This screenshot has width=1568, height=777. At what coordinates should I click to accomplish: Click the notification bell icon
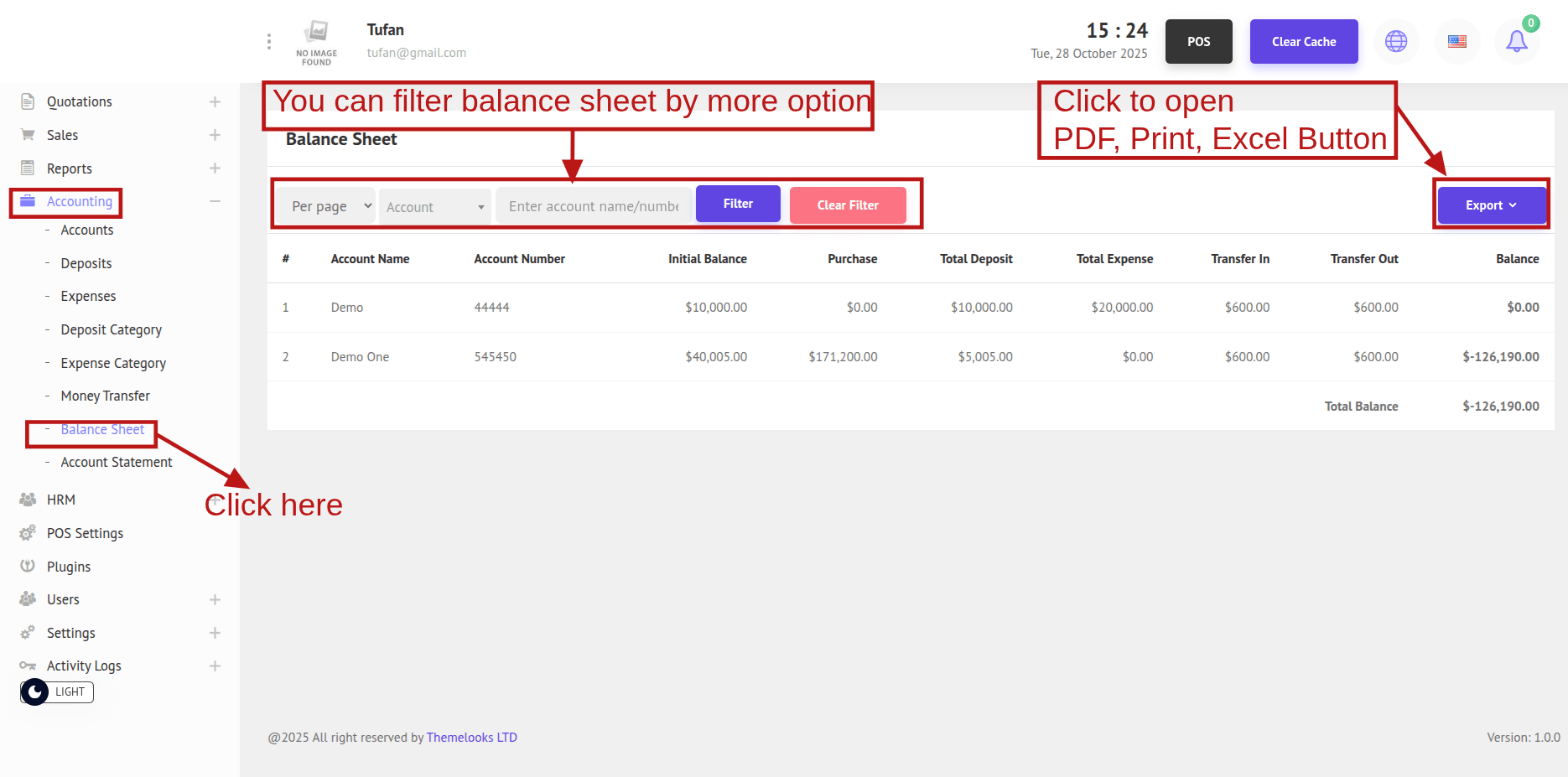pyautogui.click(x=1516, y=41)
